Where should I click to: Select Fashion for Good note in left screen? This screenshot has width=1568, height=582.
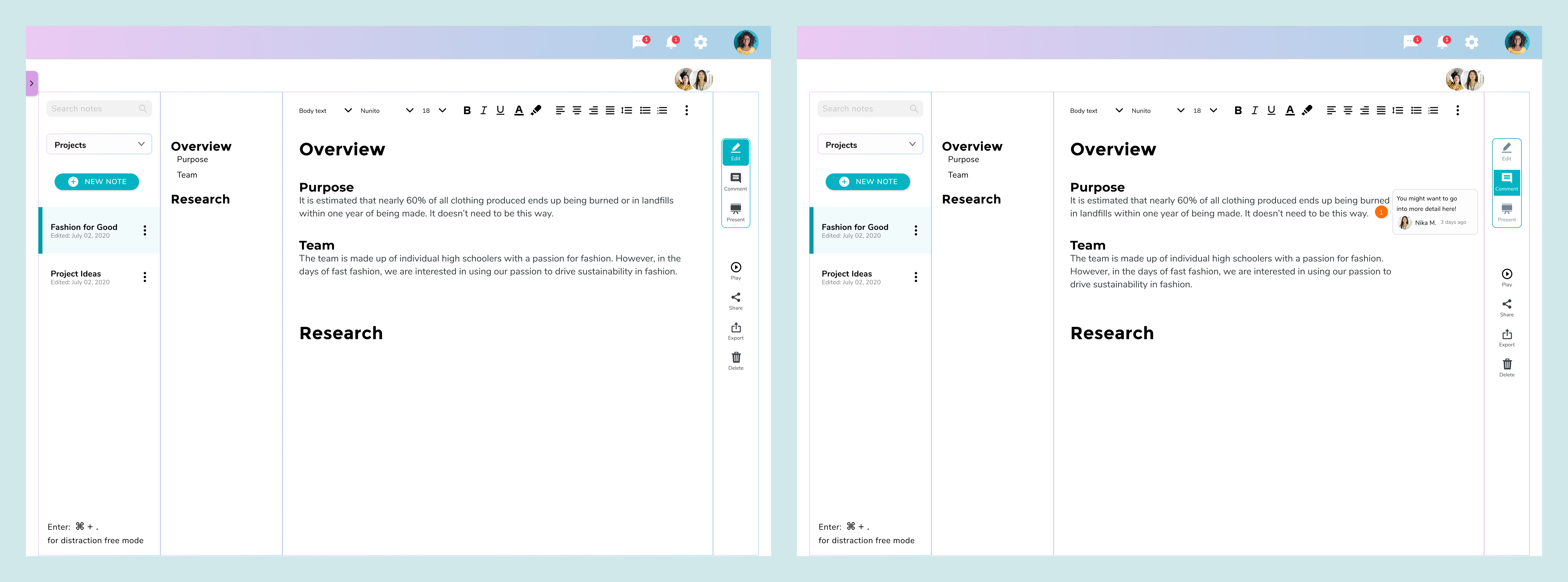click(99, 230)
